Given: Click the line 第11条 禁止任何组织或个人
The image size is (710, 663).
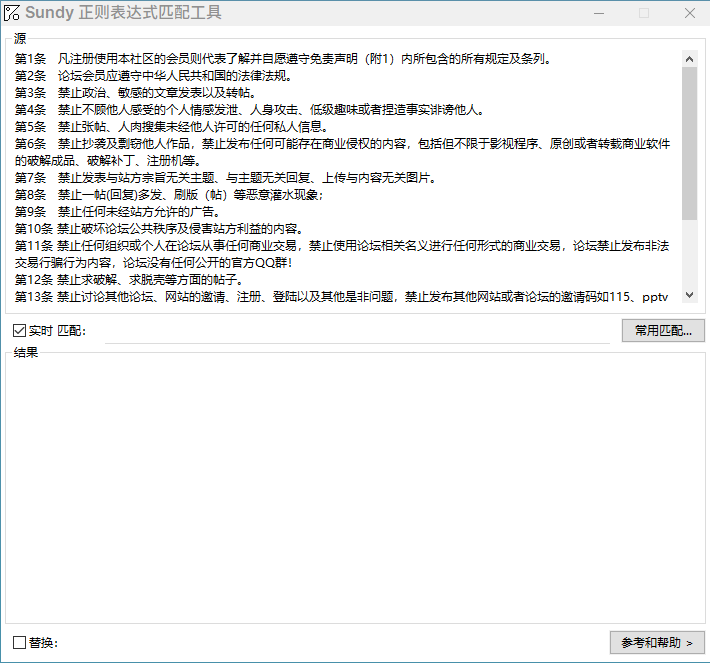Looking at the screenshot, I should point(342,245).
